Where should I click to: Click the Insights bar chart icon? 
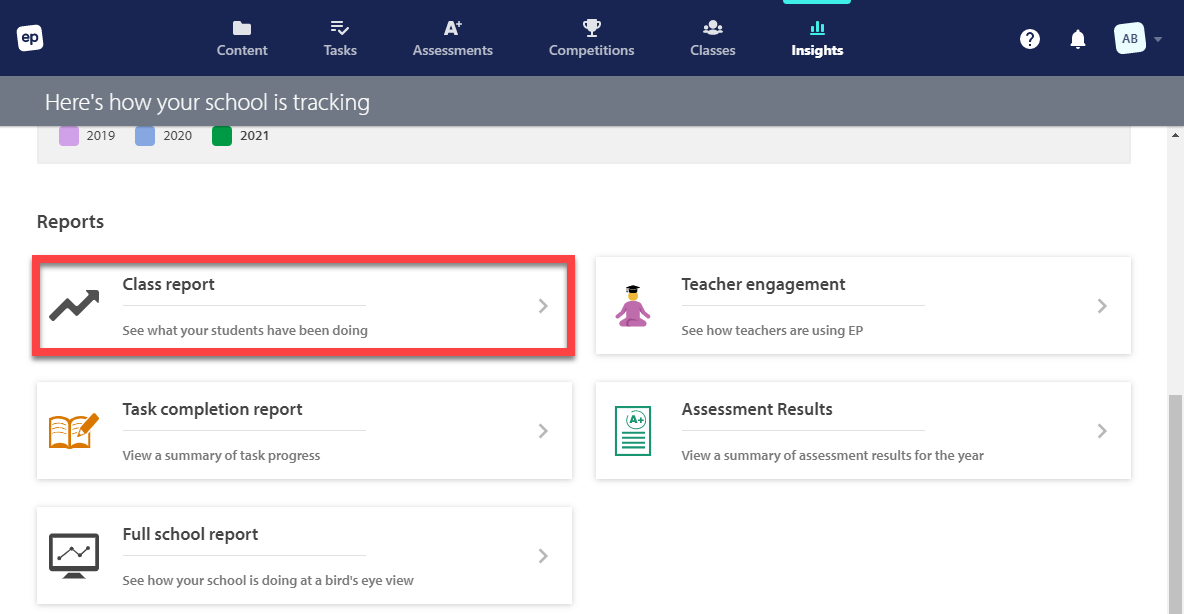point(817,28)
